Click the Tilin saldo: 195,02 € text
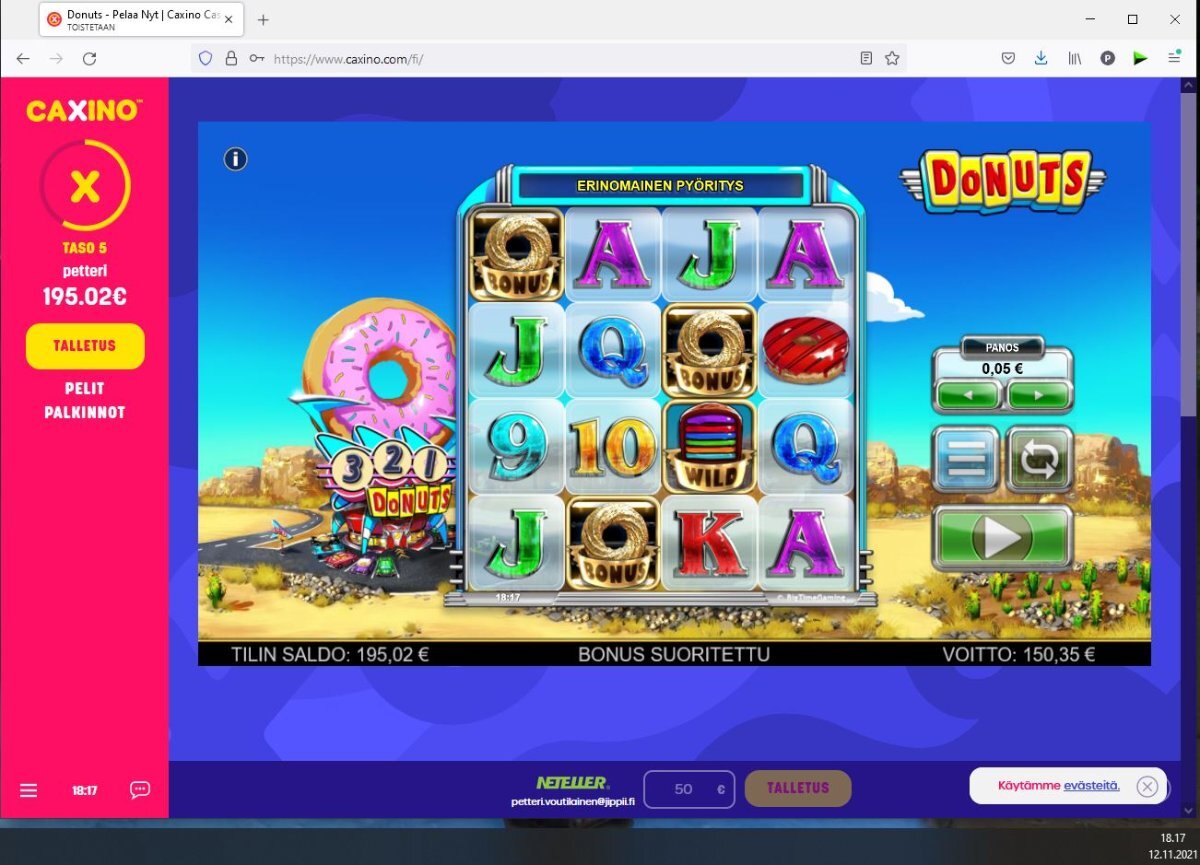This screenshot has width=1200, height=865. pos(330,655)
